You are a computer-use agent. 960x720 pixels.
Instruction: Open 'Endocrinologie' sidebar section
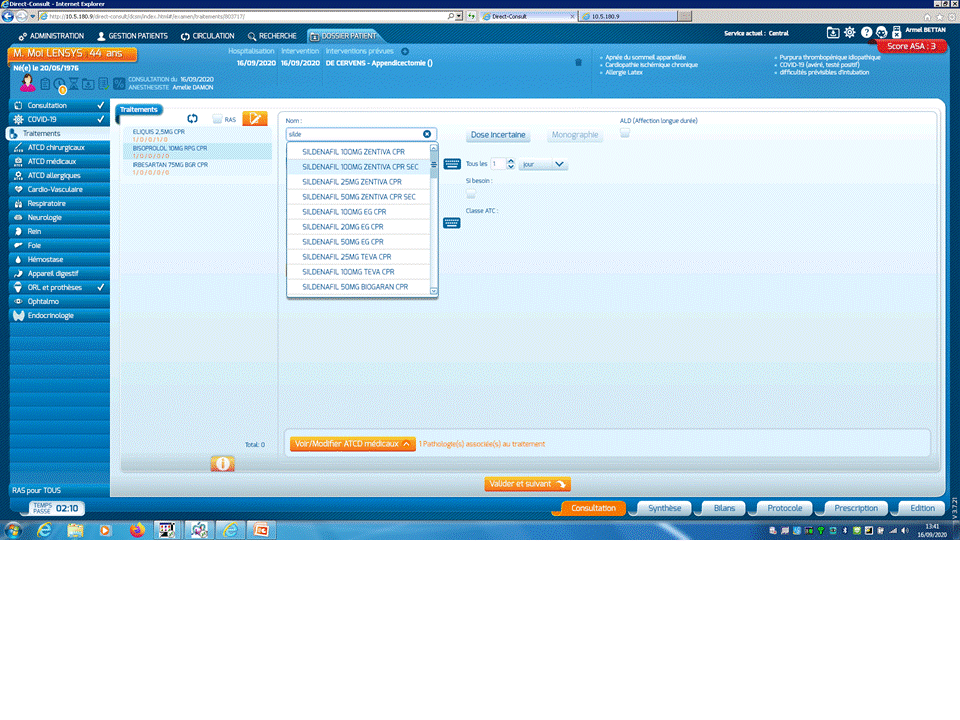coord(59,316)
